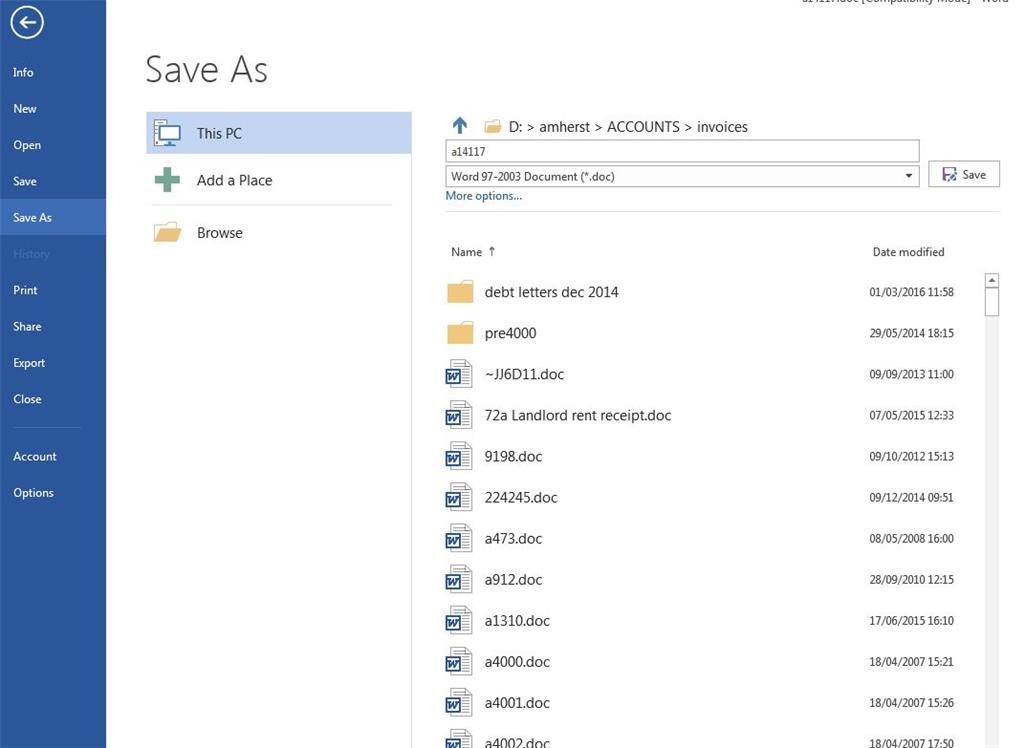Viewport: 1024px width, 748px height.
Task: Click invoices in the breadcrumb path
Action: click(722, 127)
